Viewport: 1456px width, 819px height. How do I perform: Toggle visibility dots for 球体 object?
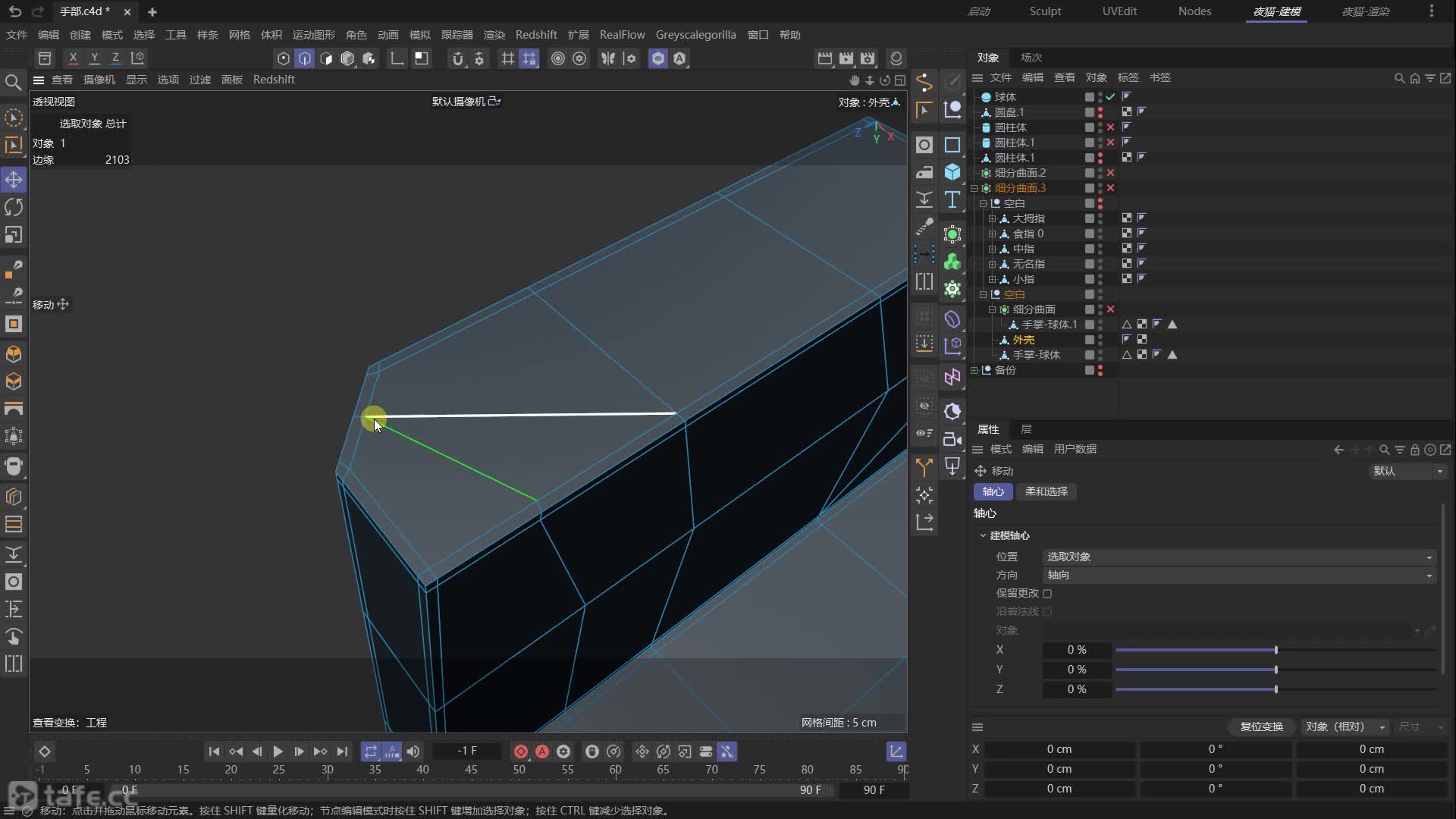pyautogui.click(x=1100, y=97)
